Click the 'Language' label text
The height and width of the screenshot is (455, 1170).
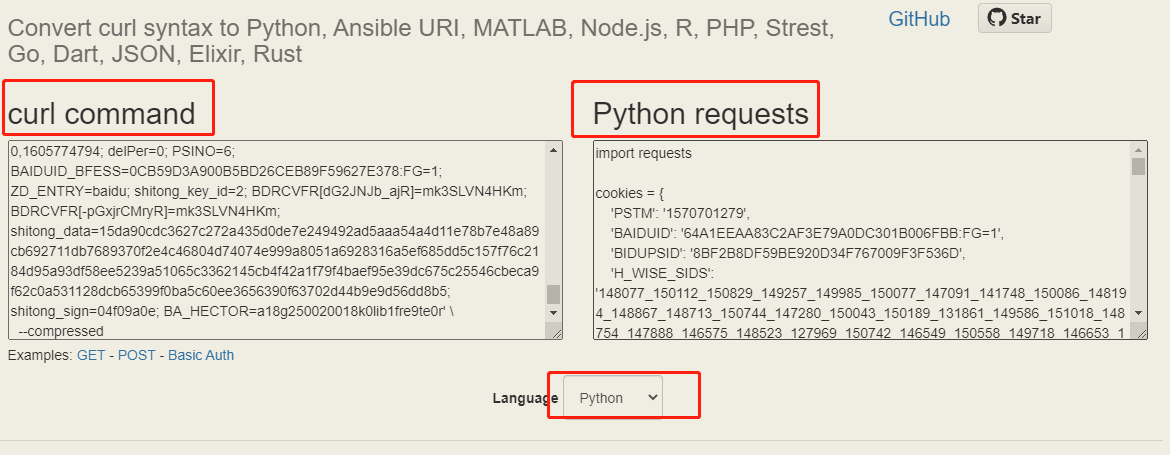525,398
